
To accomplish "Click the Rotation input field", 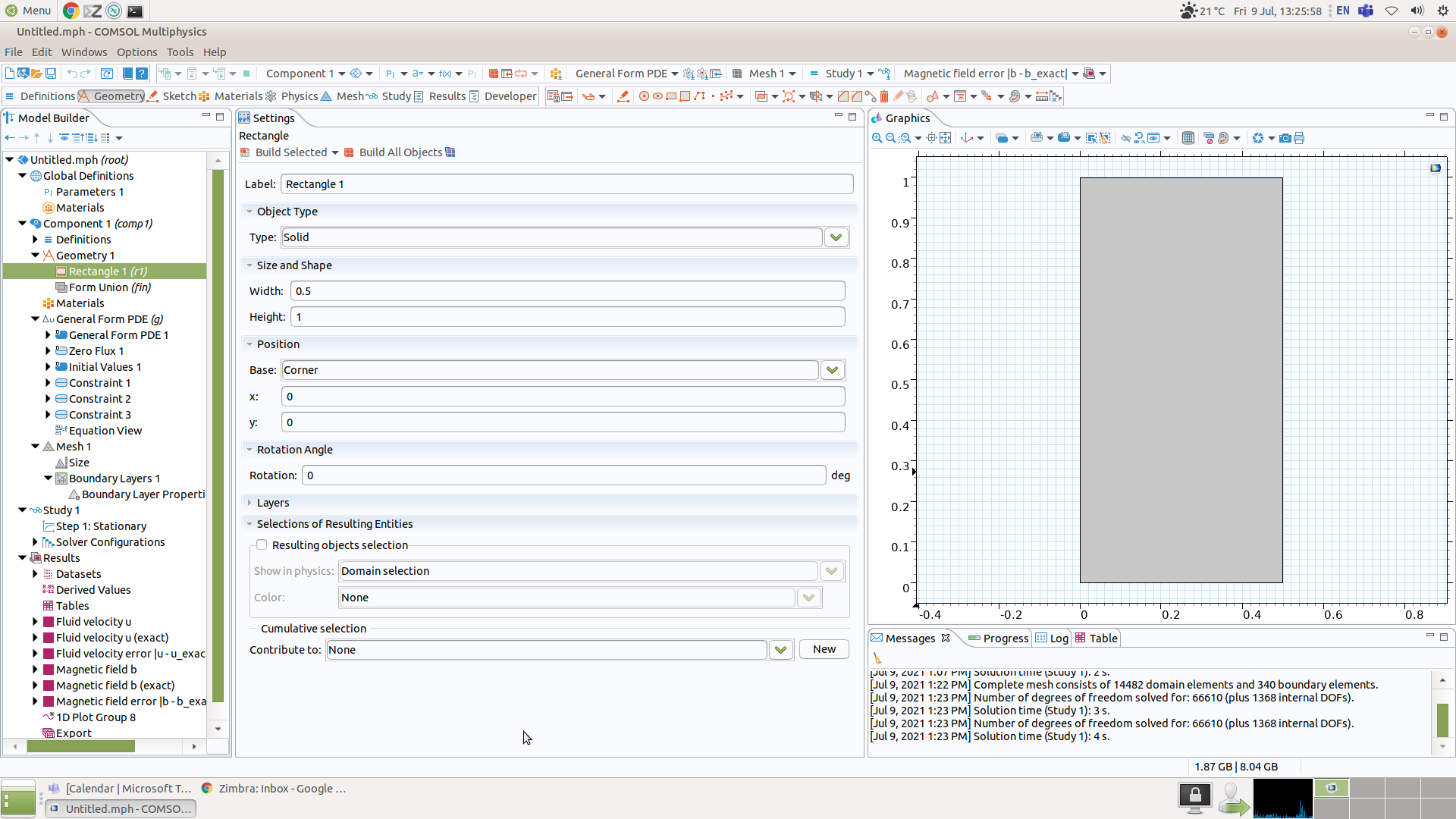I will tap(563, 475).
